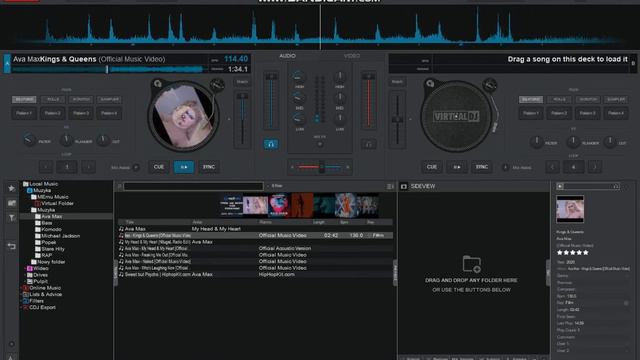
Task: Click right deck FLANGER effect knob
Action: pyautogui.click(x=573, y=142)
